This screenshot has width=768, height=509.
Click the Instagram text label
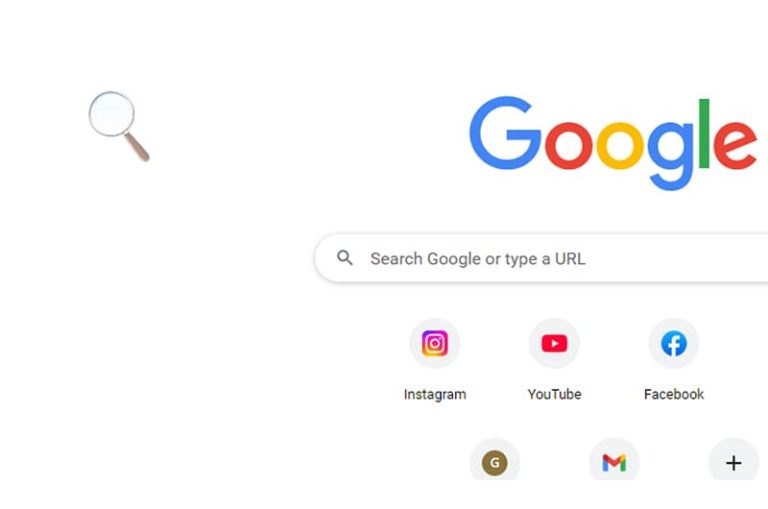pyautogui.click(x=435, y=394)
